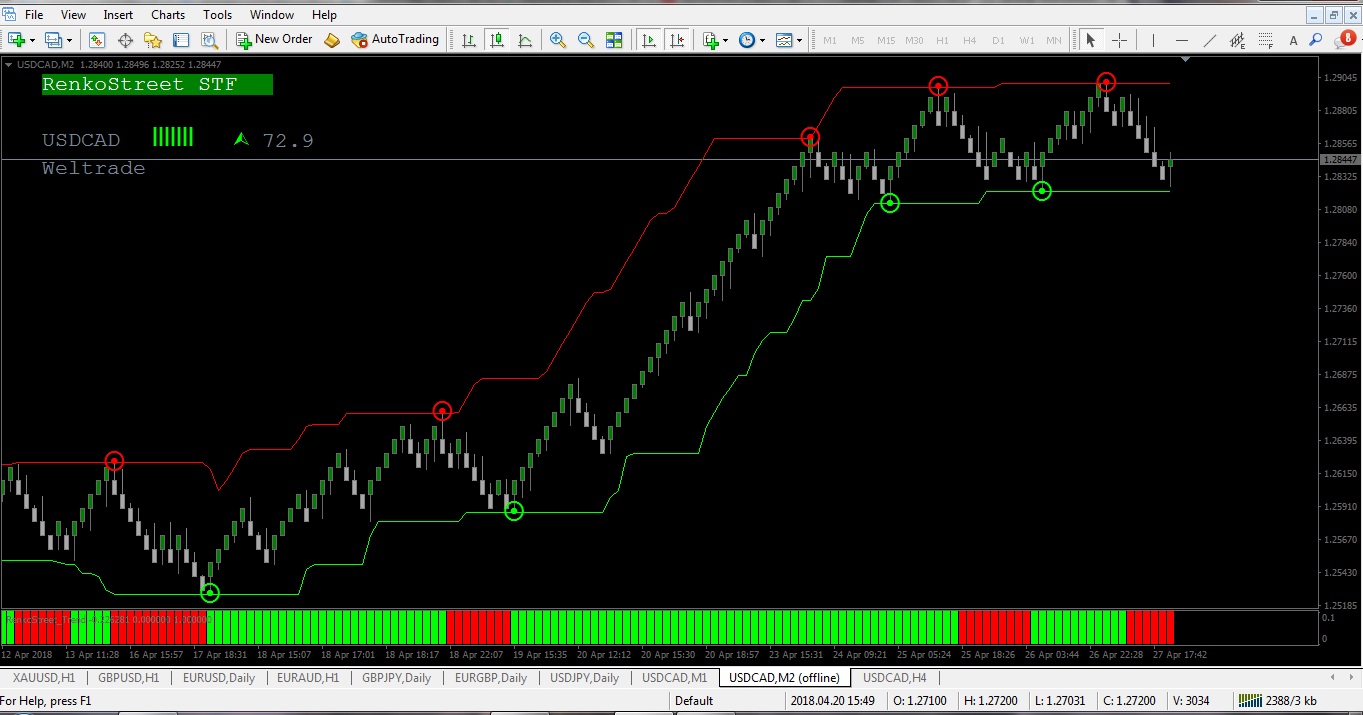This screenshot has width=1363, height=715.
Task: Select the M1 timeframe button
Action: pos(830,40)
